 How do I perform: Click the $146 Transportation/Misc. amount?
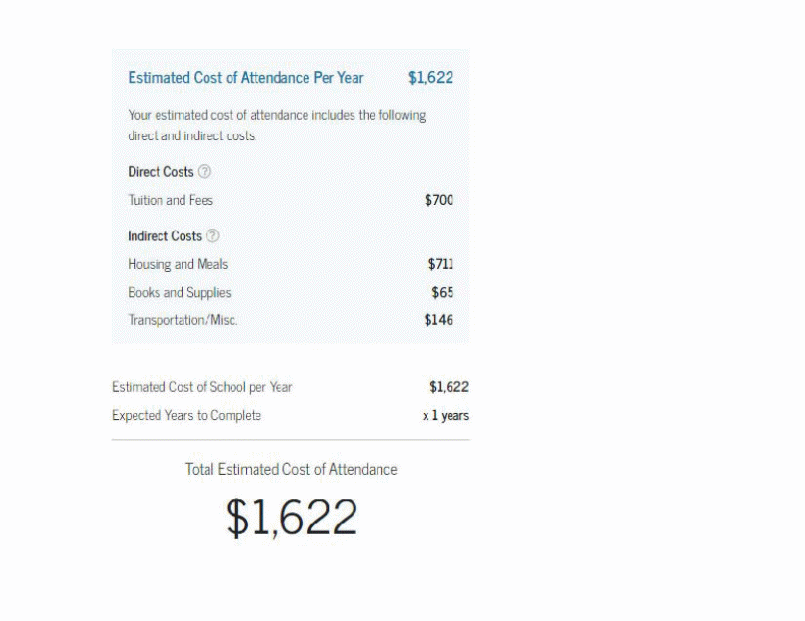(x=439, y=320)
